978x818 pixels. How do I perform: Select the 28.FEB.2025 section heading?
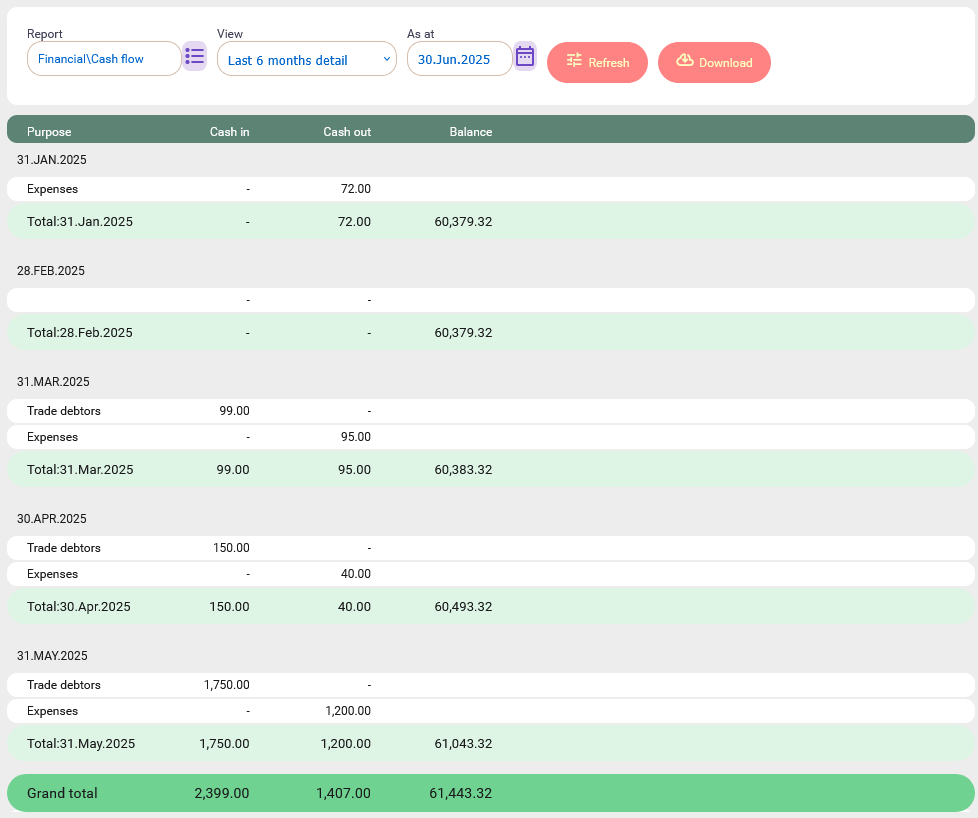pos(51,271)
